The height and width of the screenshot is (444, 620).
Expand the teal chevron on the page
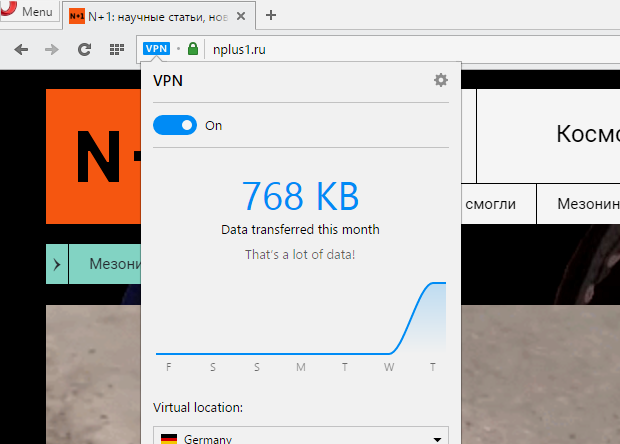coord(57,264)
